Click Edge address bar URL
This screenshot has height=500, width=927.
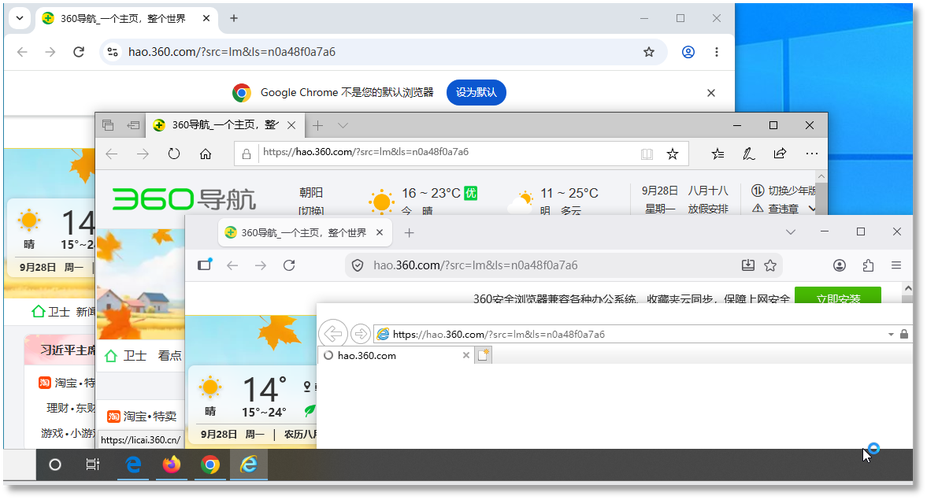tap(365, 152)
